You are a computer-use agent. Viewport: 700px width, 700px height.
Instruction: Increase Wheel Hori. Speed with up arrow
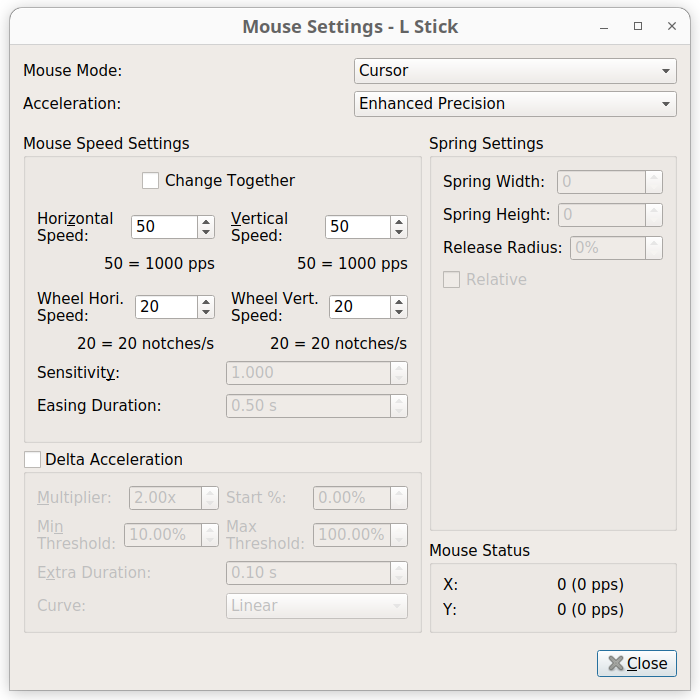coord(206,301)
